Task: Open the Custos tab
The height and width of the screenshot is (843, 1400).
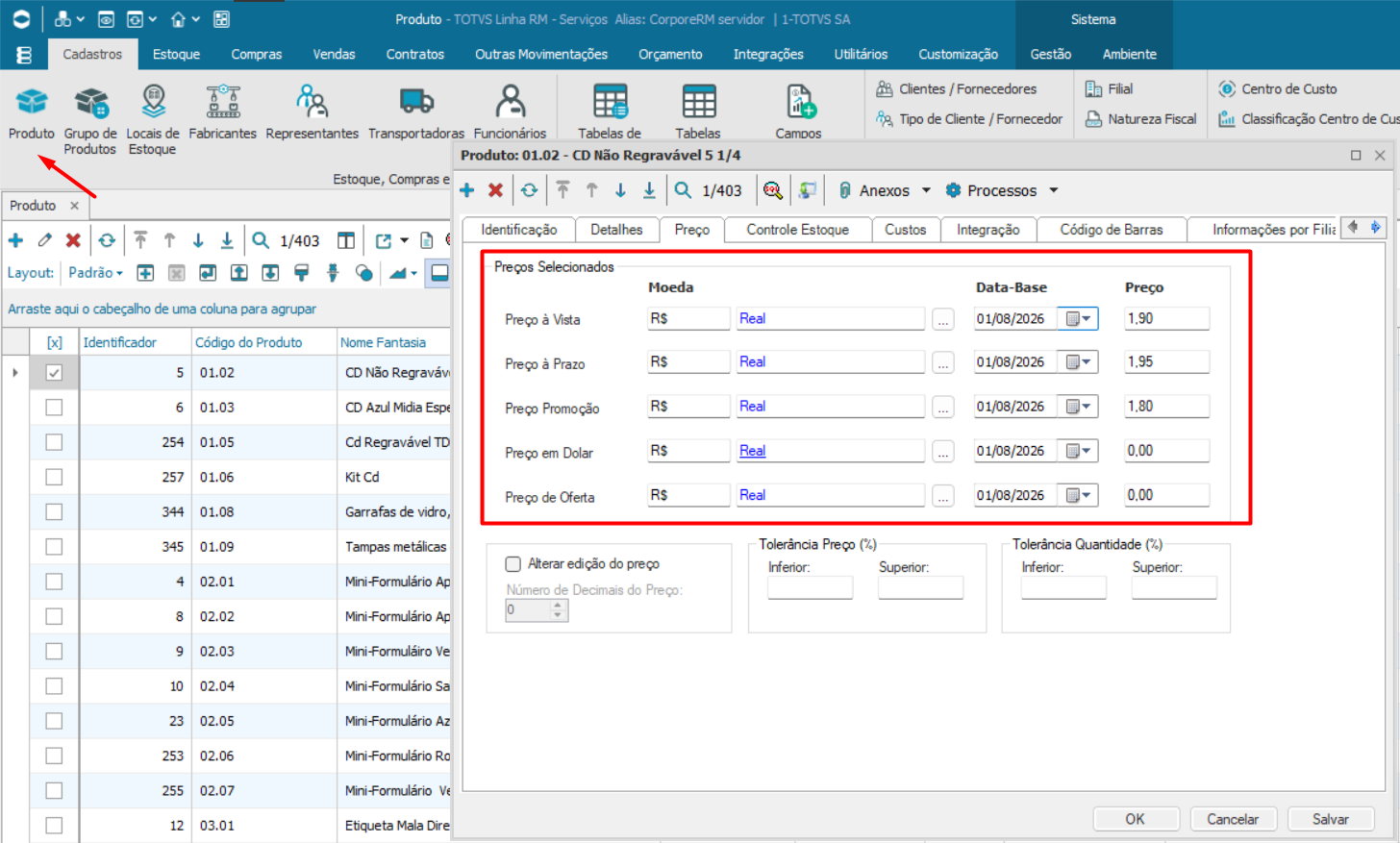Action: click(906, 230)
